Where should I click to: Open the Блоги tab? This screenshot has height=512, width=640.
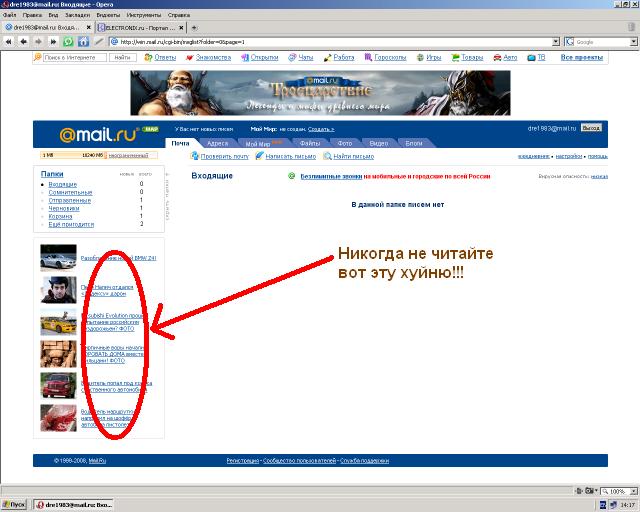pyautogui.click(x=414, y=143)
